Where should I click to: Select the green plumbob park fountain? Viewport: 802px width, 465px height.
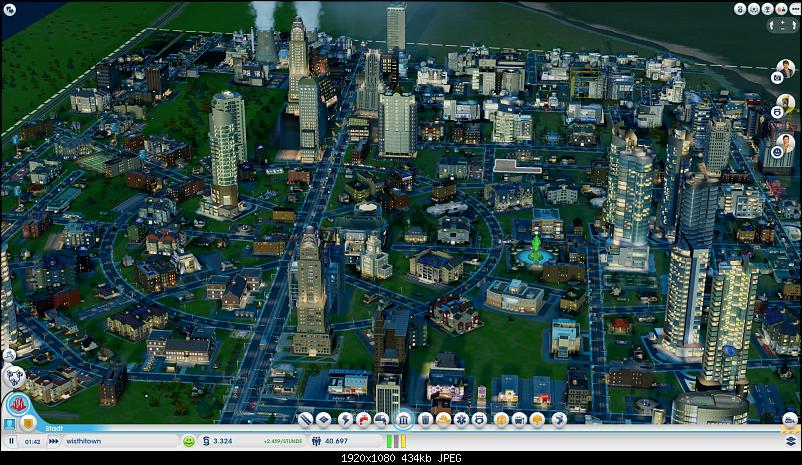click(x=535, y=249)
